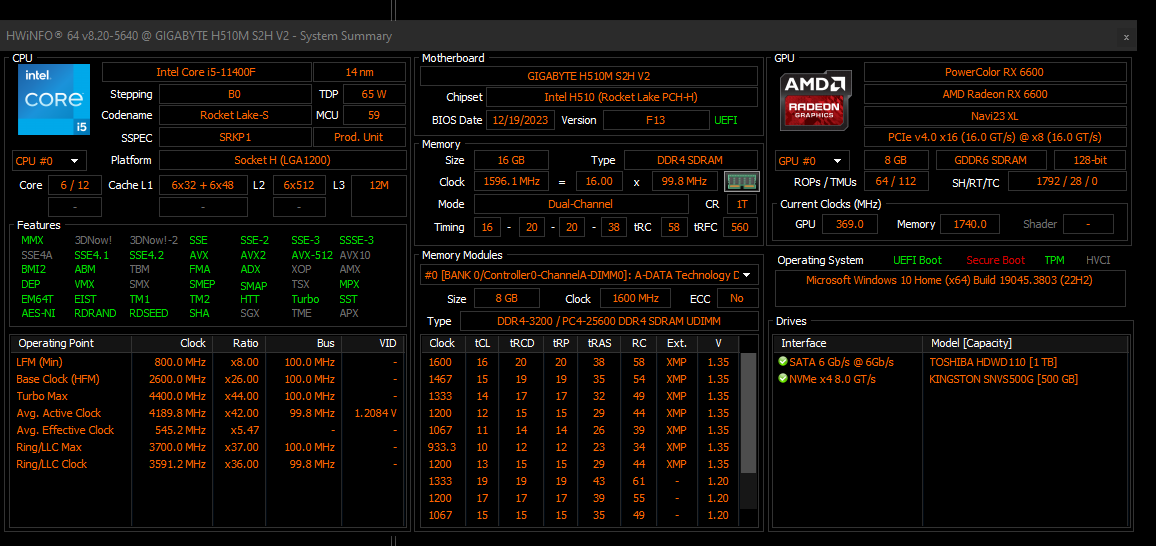The width and height of the screenshot is (1156, 546).
Task: Select the Turbo Max operating point row
Action: pos(208,396)
